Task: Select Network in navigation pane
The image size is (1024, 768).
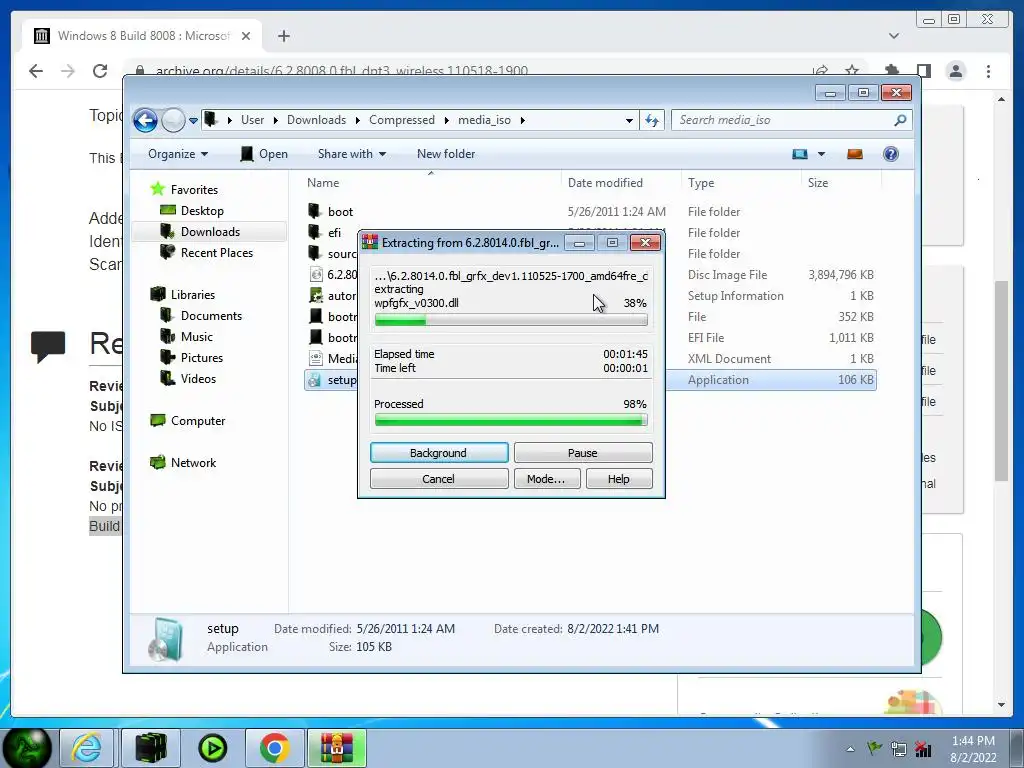Action: tap(193, 462)
